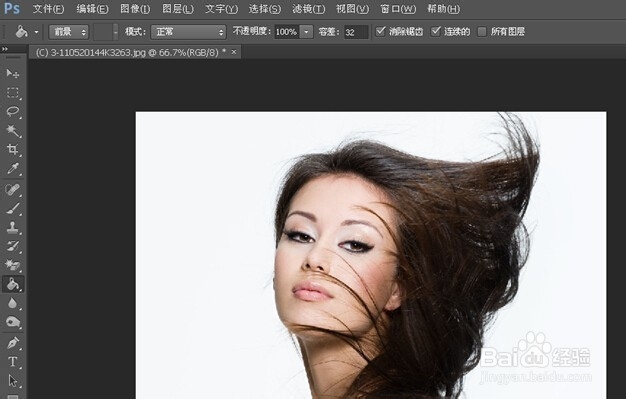
Task: Select the Rectangular Marquee tool
Action: click(x=13, y=93)
